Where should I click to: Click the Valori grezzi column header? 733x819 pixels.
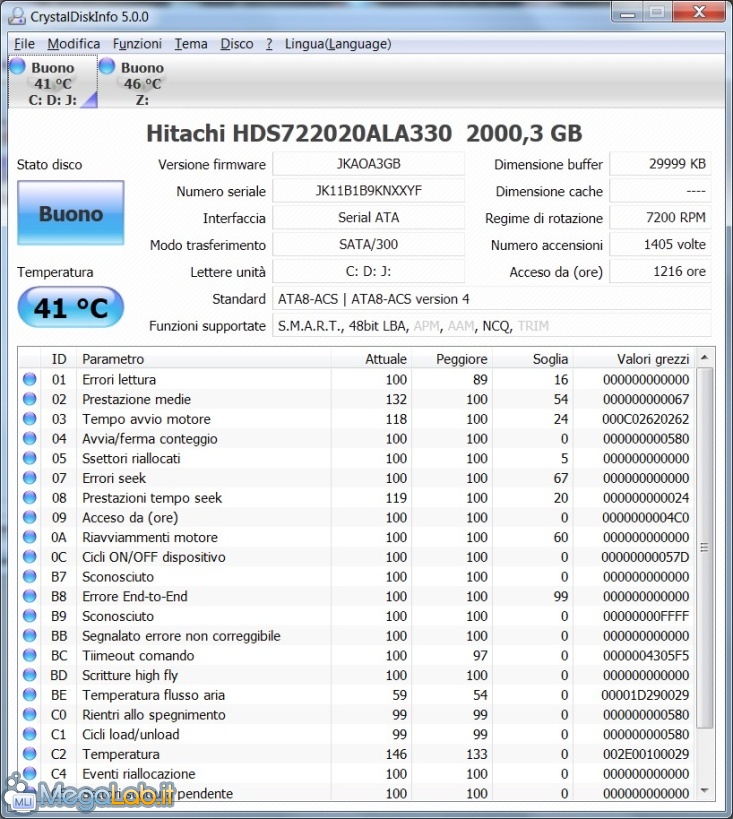click(x=634, y=359)
